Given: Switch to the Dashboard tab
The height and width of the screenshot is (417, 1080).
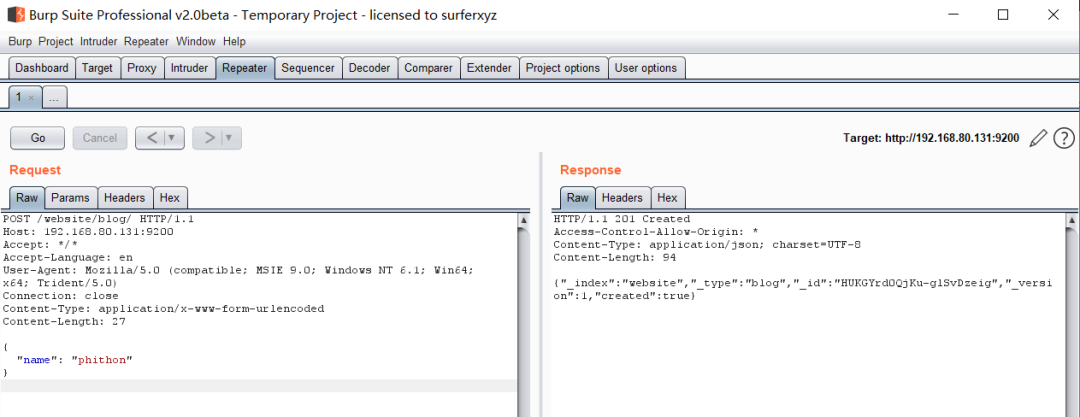Looking at the screenshot, I should (x=42, y=68).
